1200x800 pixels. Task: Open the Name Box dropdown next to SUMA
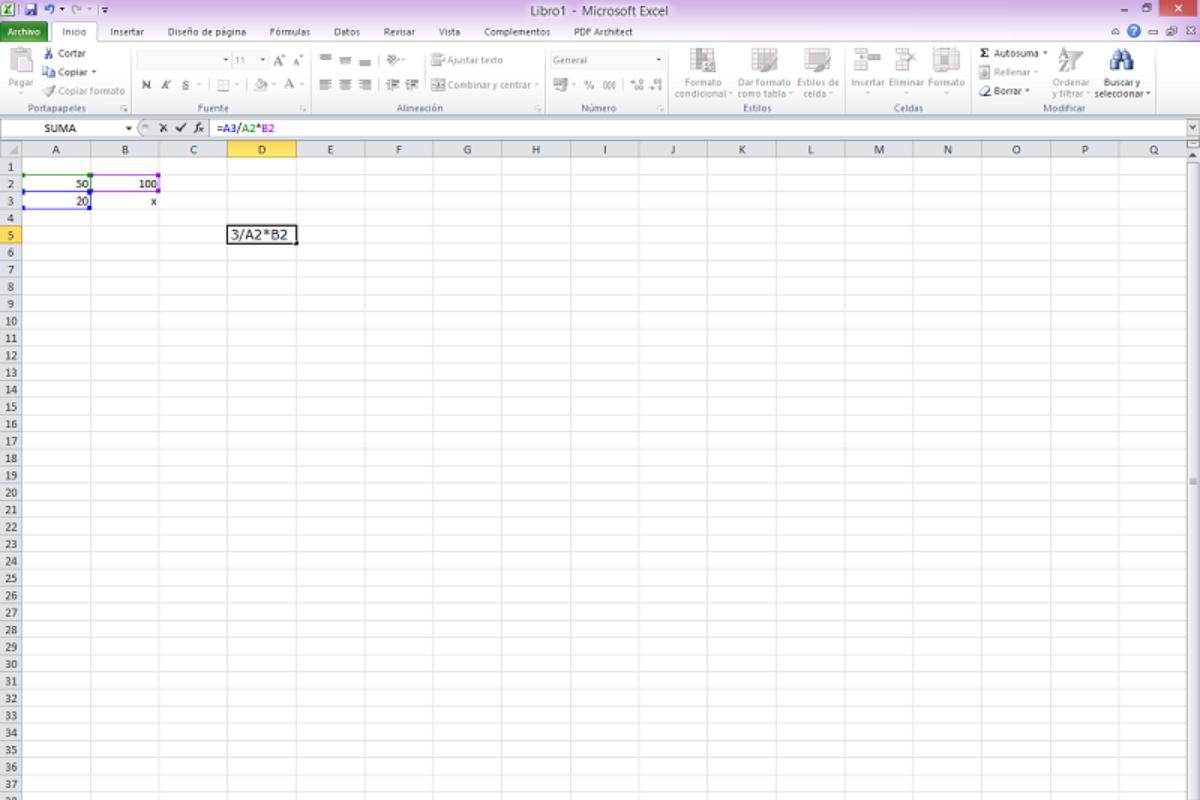click(128, 128)
